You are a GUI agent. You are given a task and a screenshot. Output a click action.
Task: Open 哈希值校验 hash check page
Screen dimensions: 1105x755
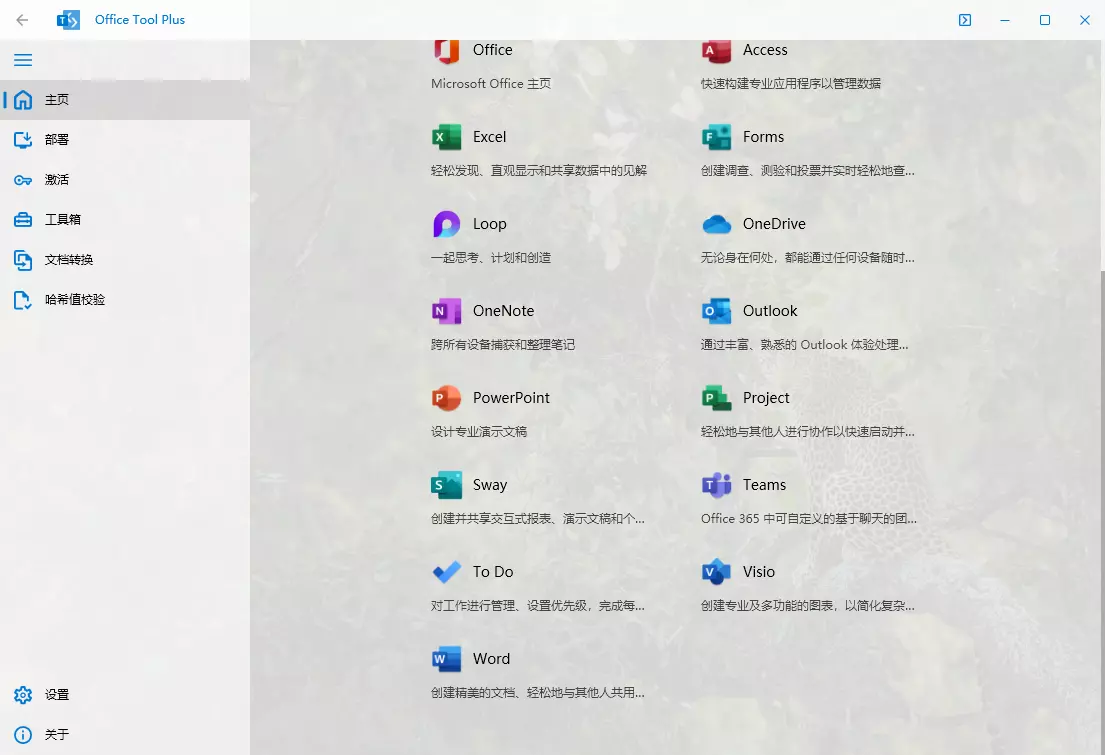point(74,300)
